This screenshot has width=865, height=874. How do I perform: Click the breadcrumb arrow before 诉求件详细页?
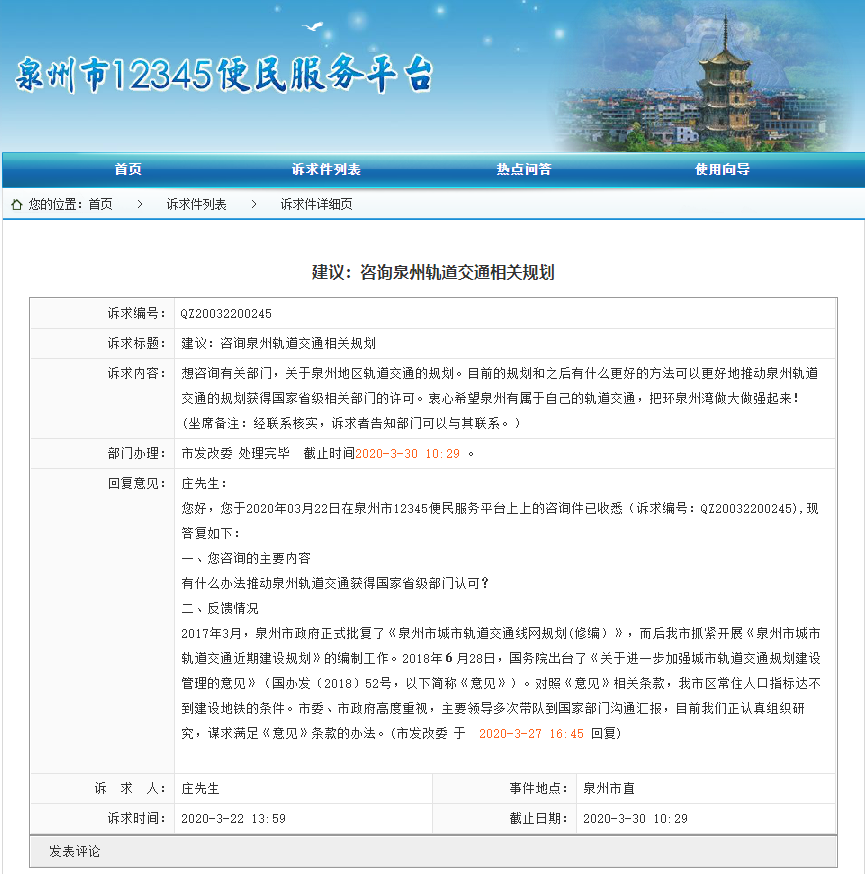pyautogui.click(x=254, y=204)
